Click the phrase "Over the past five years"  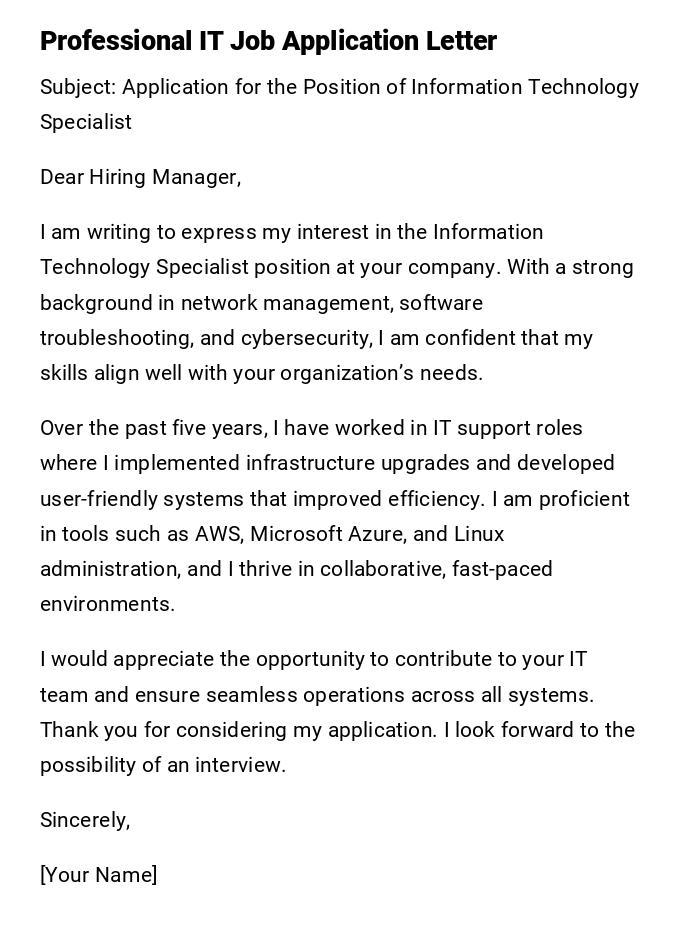click(x=154, y=428)
